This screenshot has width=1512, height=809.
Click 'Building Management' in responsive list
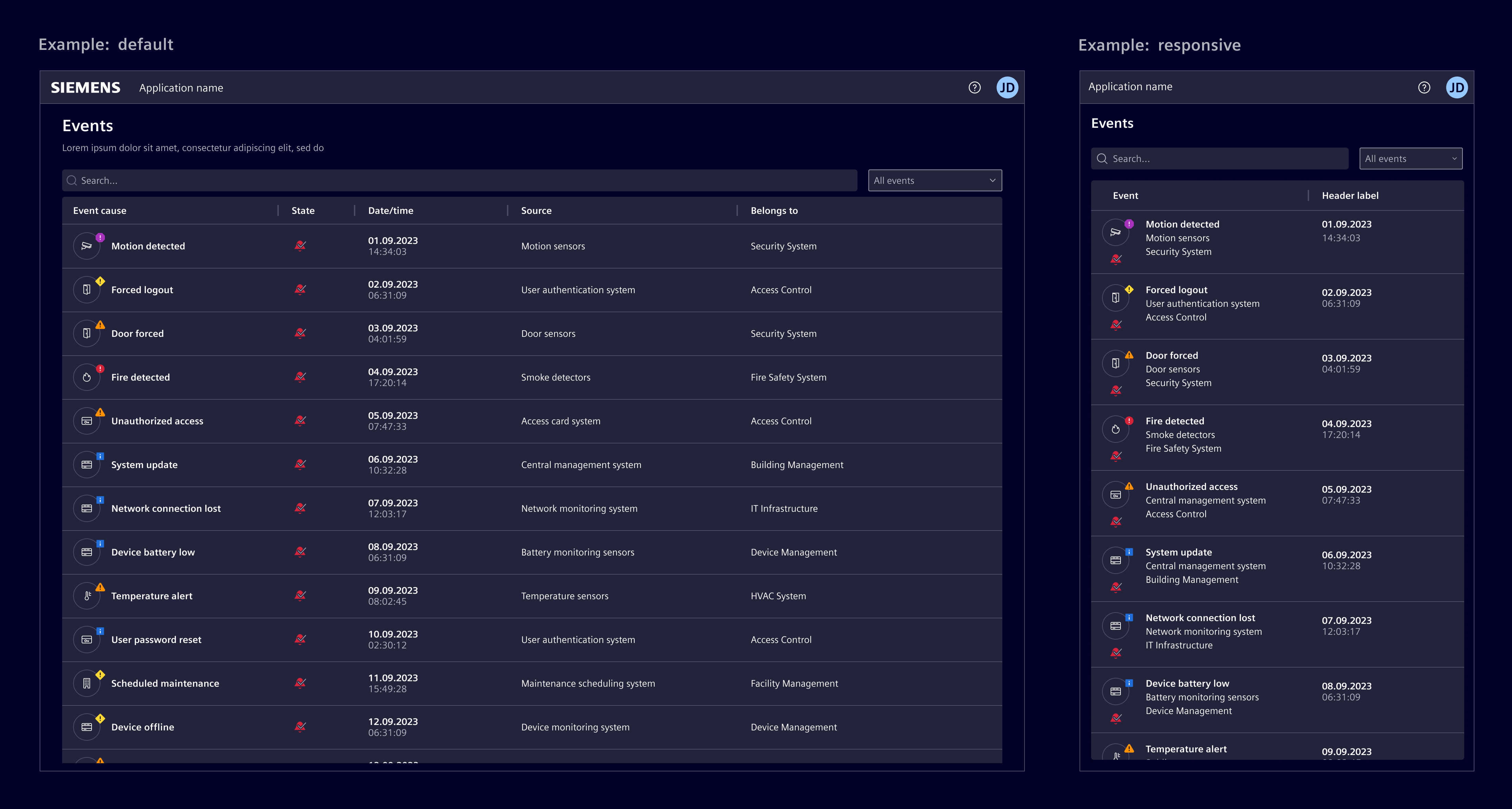pyautogui.click(x=1192, y=579)
